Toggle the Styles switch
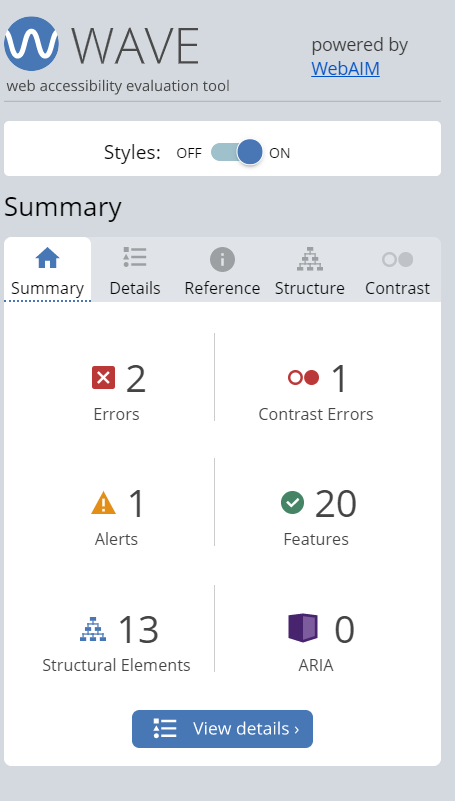 [236, 152]
